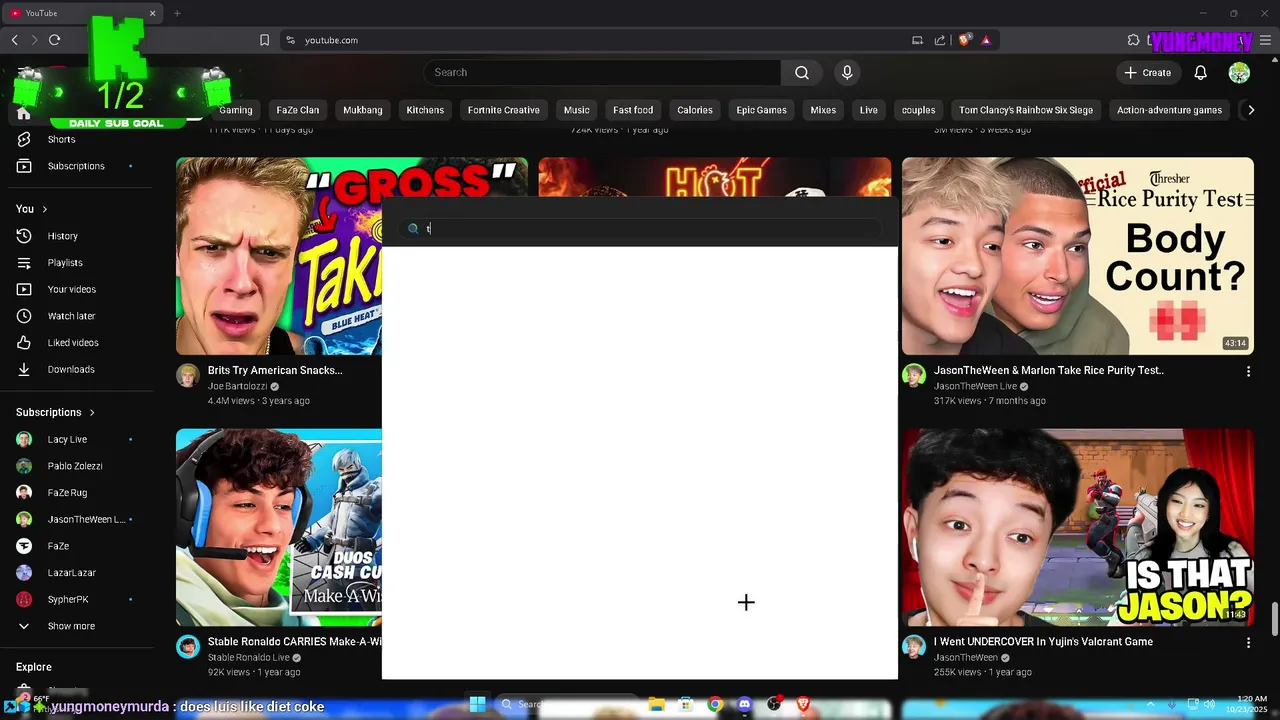1280x720 pixels.
Task: Open the Brave Shields lion icon
Action: [x=965, y=40]
